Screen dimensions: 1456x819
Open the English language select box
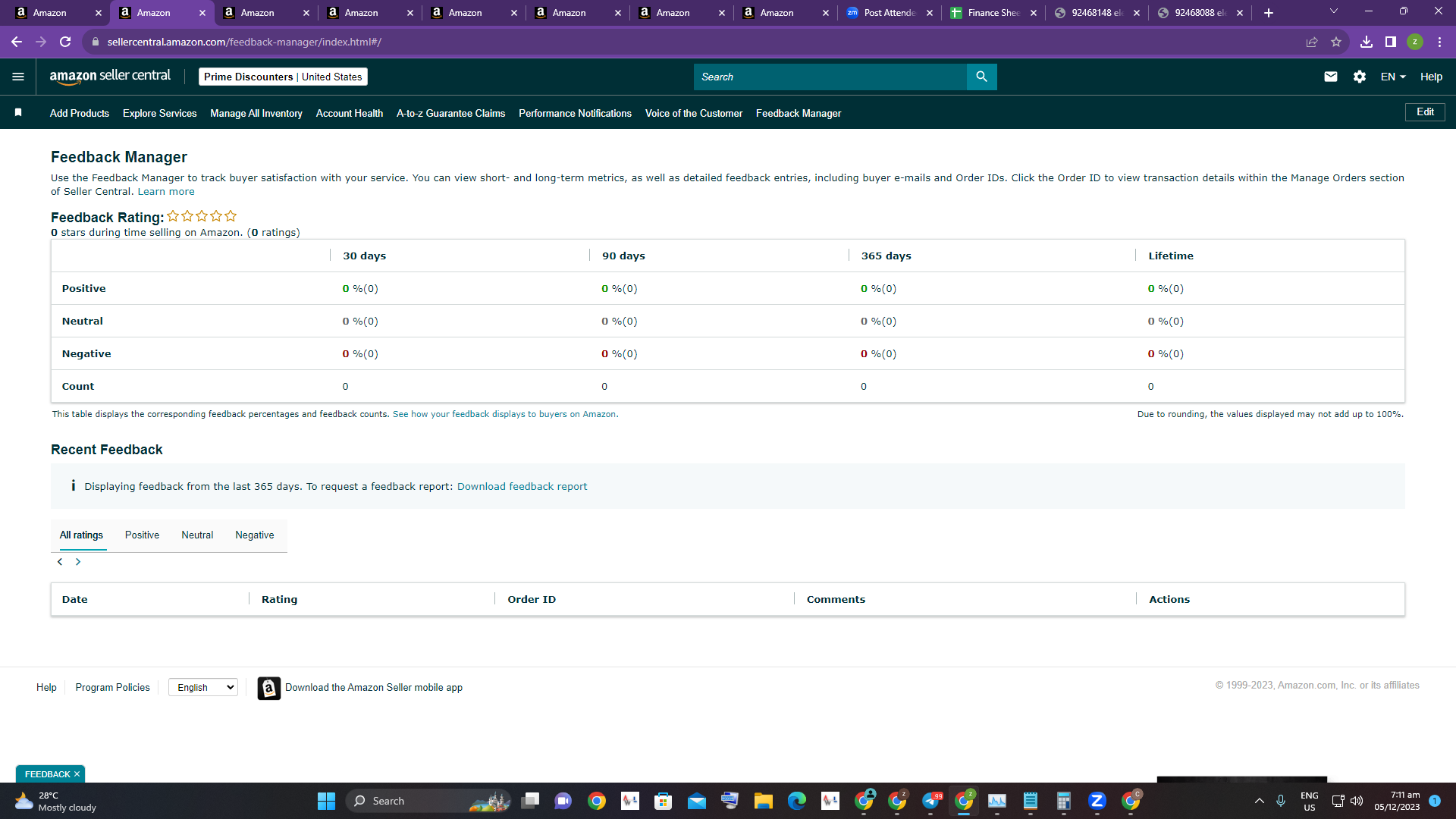(203, 687)
